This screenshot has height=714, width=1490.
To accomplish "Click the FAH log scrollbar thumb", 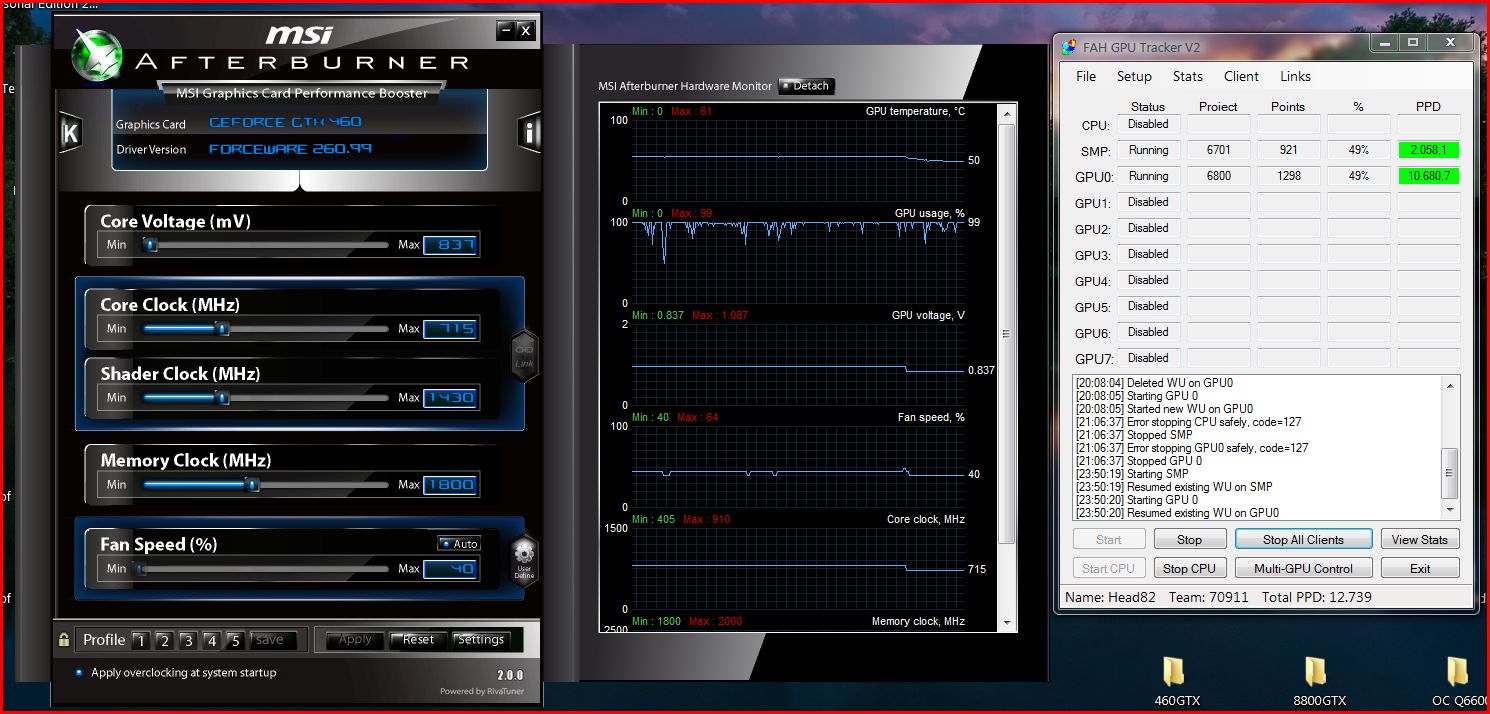I will click(x=1449, y=473).
